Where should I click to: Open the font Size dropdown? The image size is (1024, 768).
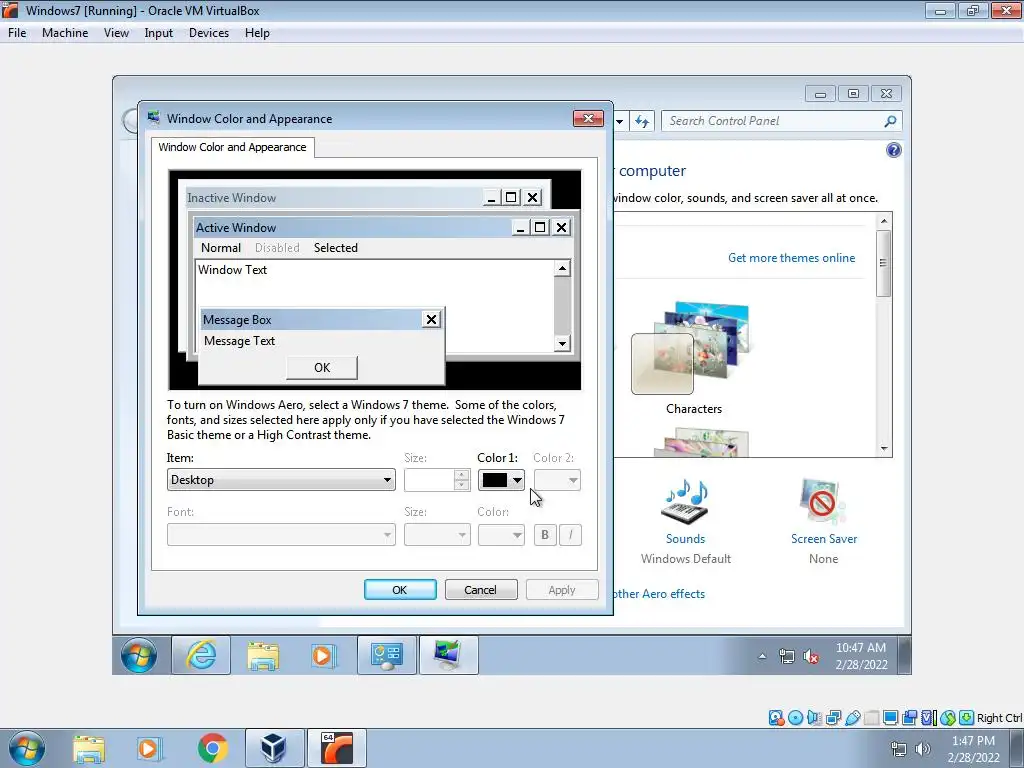click(x=437, y=535)
